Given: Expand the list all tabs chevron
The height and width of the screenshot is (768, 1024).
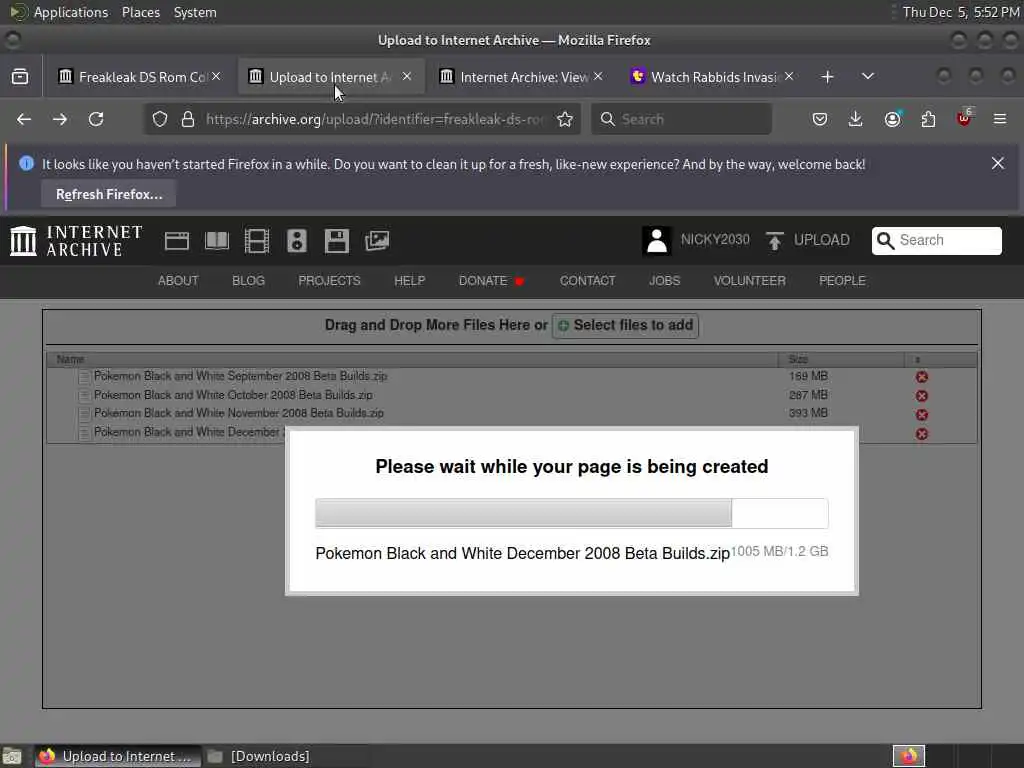Looking at the screenshot, I should (868, 76).
